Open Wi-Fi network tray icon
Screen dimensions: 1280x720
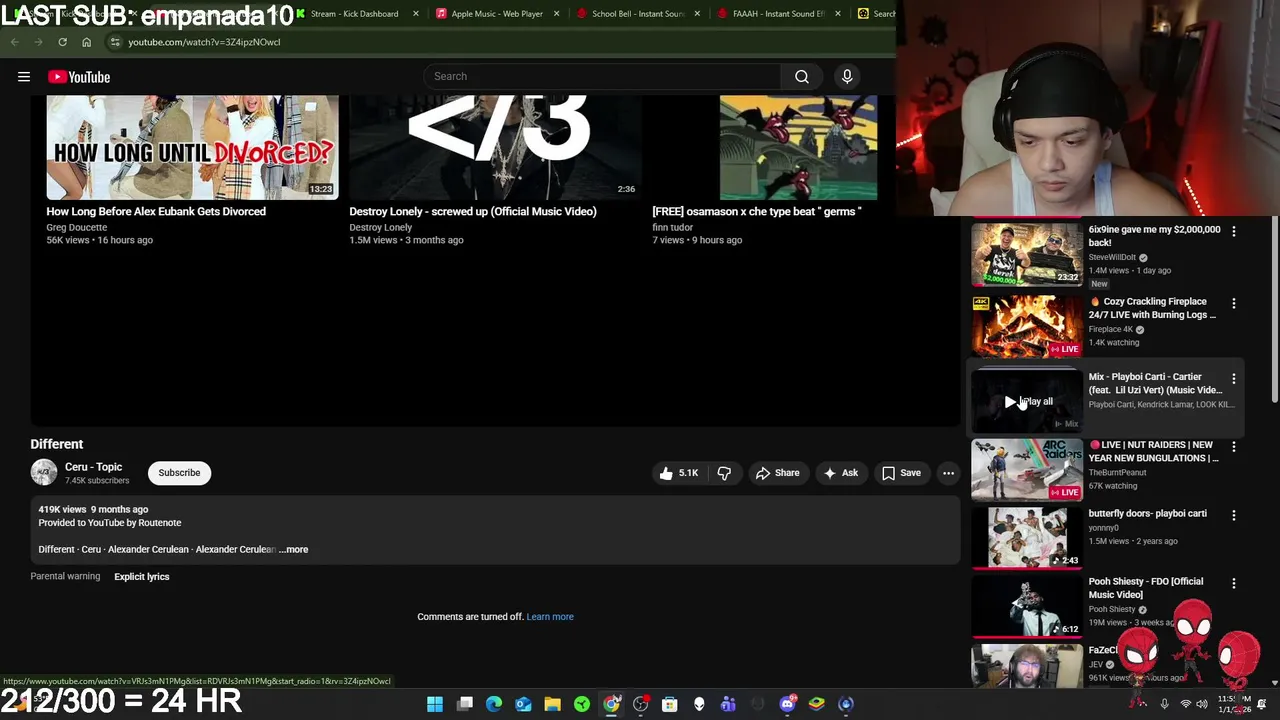(x=1185, y=704)
